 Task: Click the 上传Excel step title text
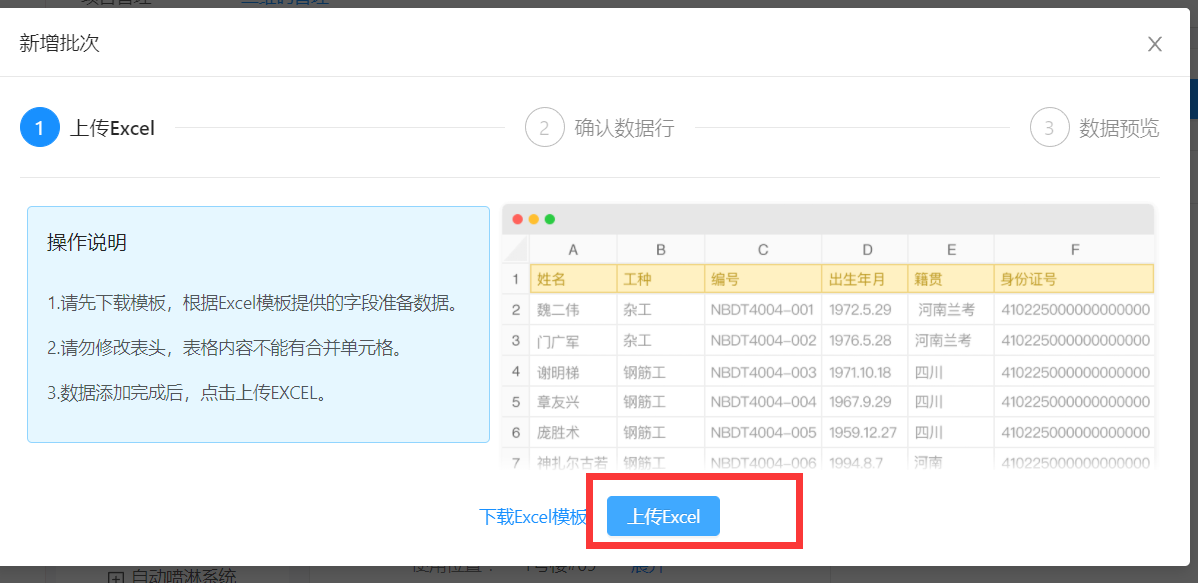click(112, 128)
